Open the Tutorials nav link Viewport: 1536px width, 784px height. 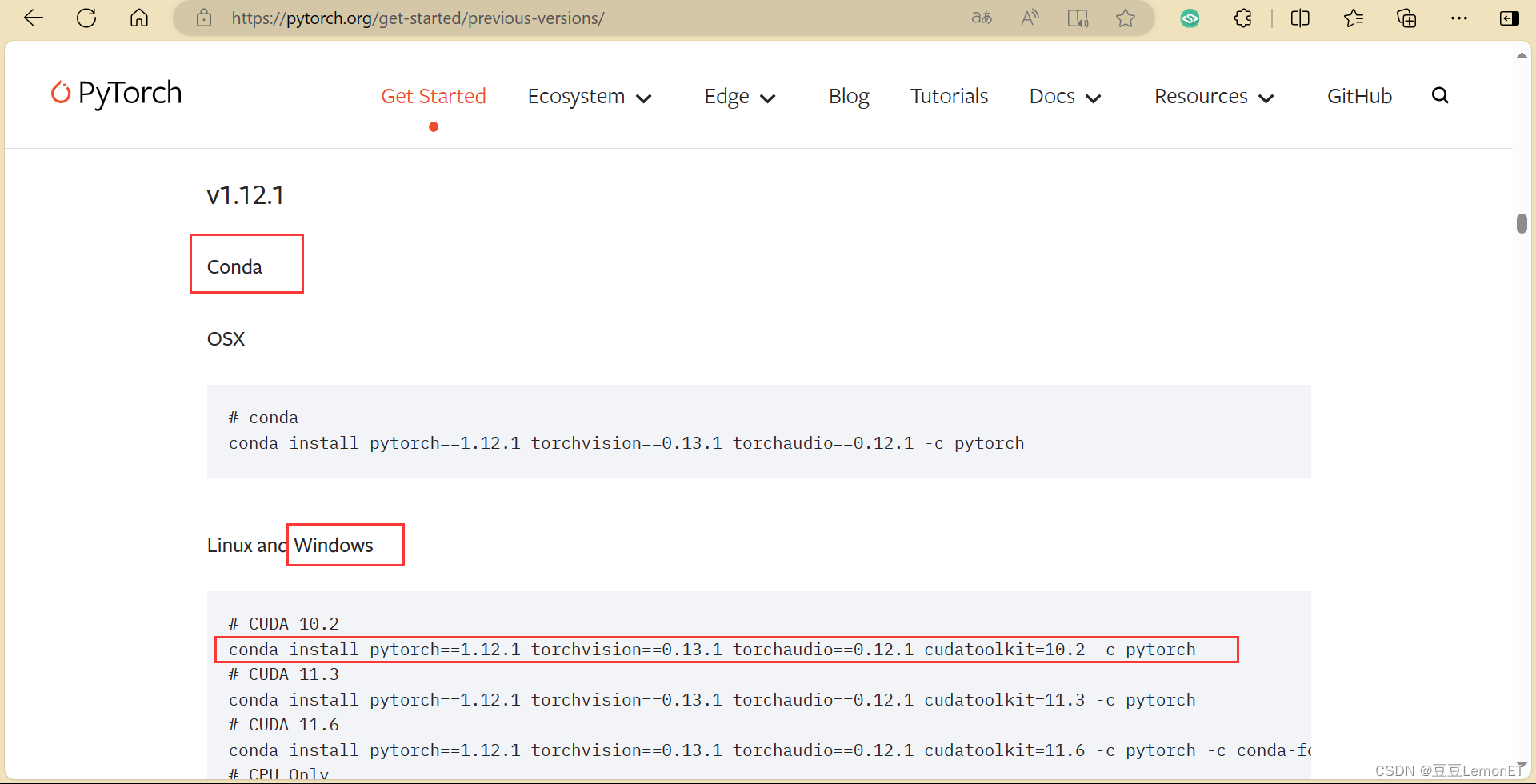click(949, 96)
